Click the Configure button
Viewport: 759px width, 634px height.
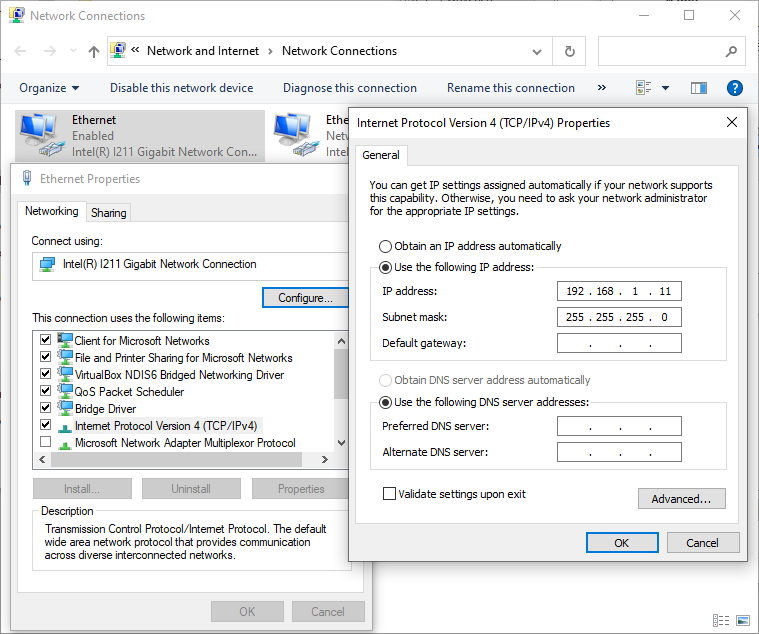pos(305,298)
